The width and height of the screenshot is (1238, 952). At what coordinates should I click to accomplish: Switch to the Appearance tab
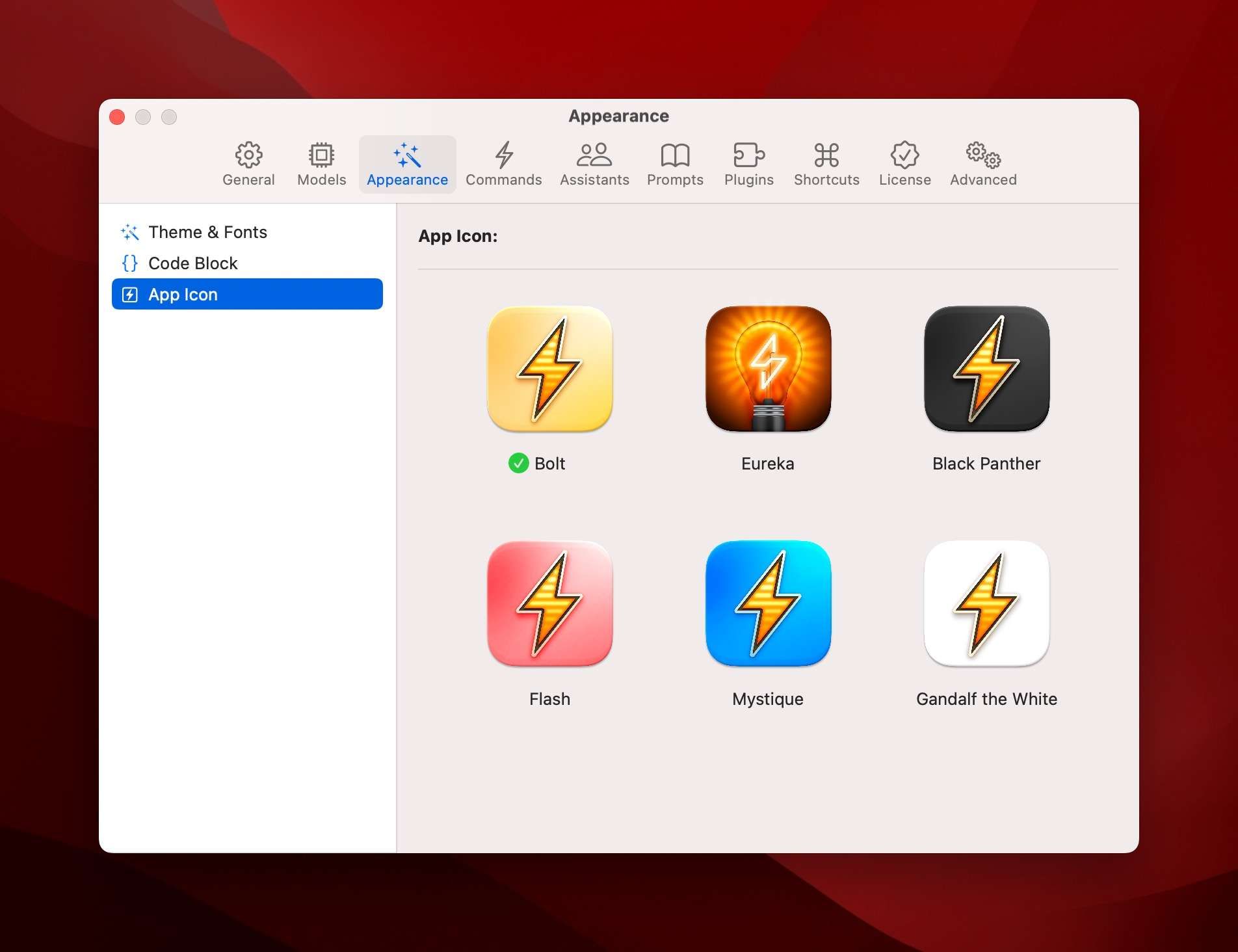coord(407,163)
